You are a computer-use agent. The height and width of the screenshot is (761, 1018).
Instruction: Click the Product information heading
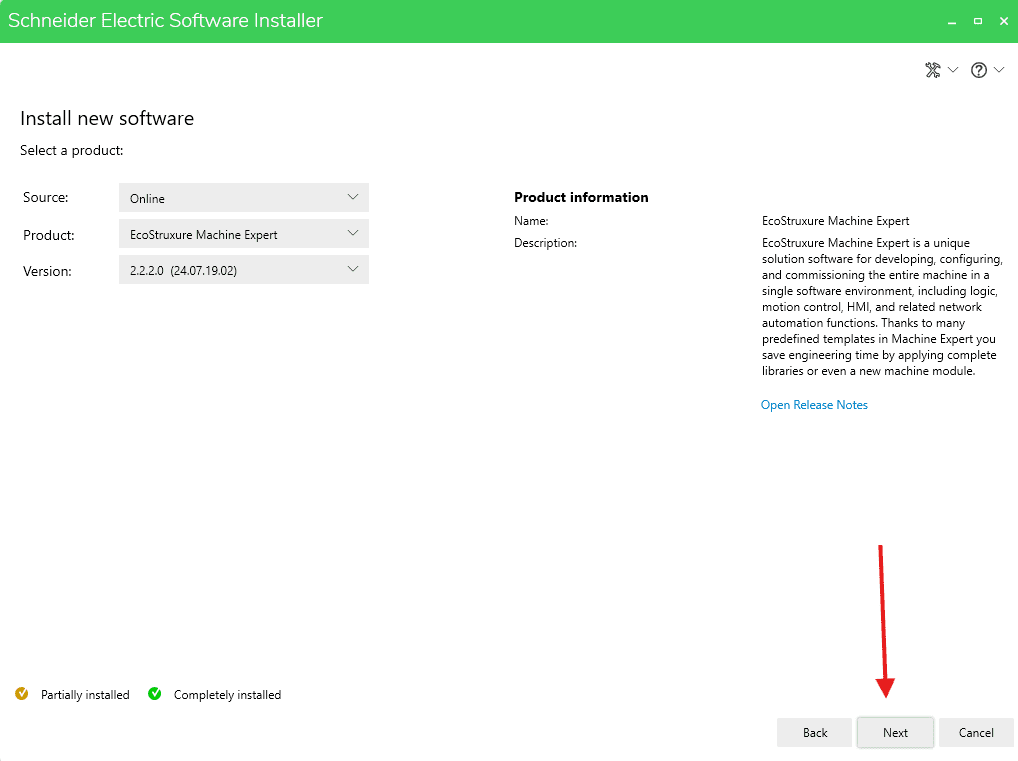581,197
